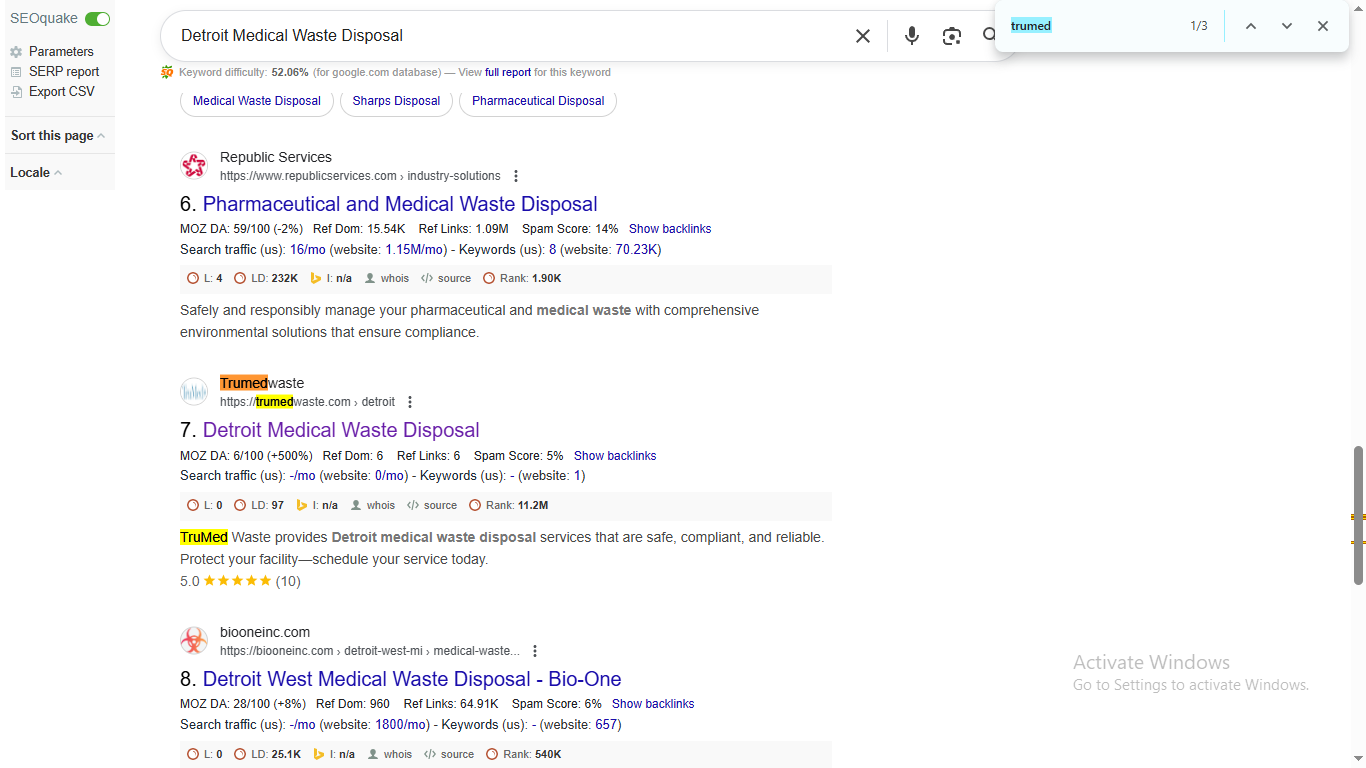Expand the Sort this page section
The image size is (1366, 768).
[x=57, y=136]
